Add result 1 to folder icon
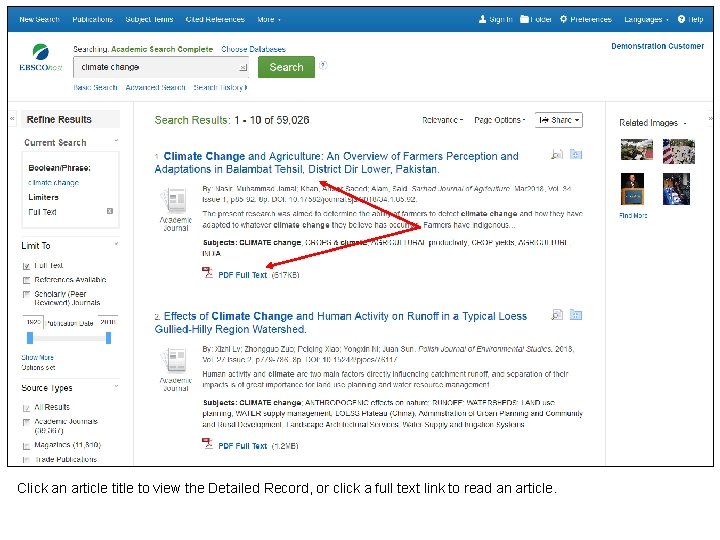 point(576,154)
